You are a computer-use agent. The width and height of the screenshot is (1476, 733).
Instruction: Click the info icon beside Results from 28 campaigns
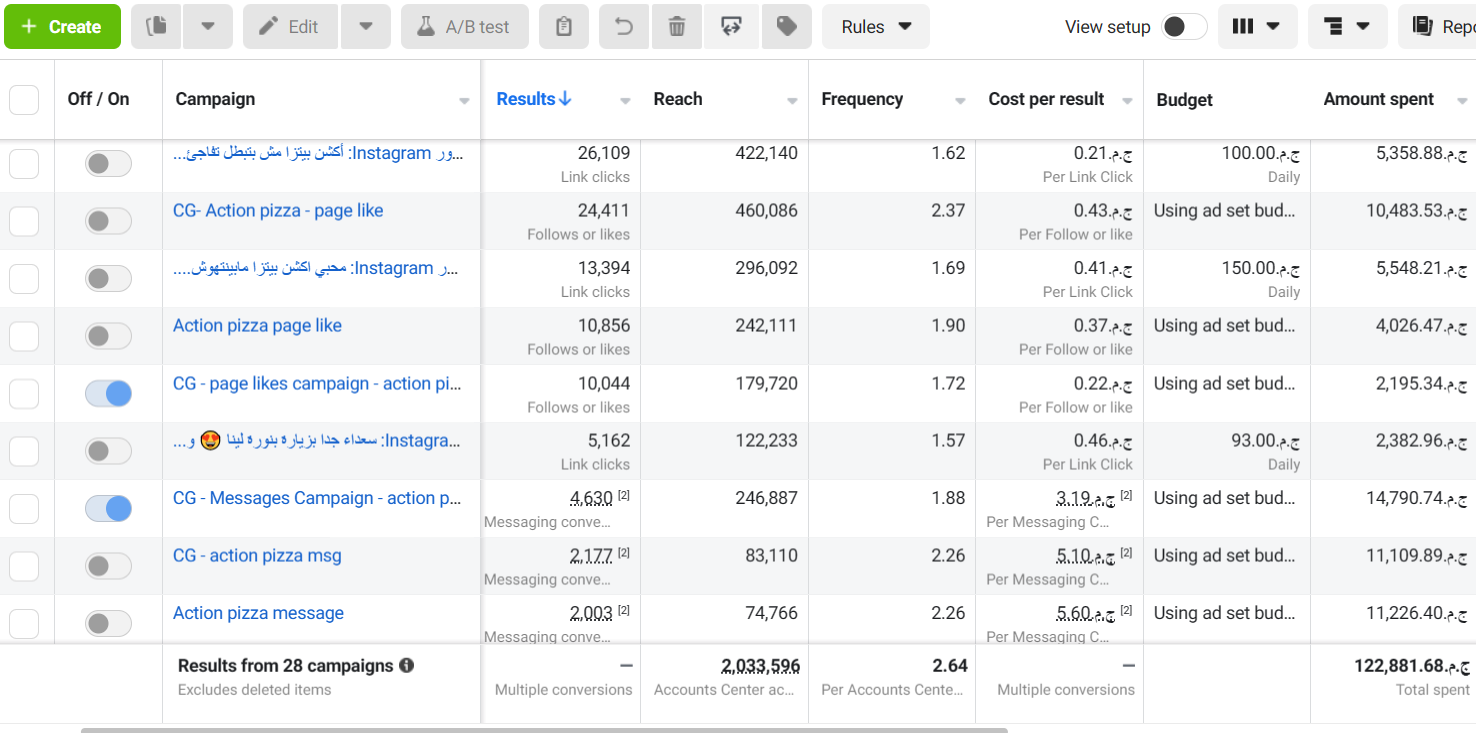(407, 666)
